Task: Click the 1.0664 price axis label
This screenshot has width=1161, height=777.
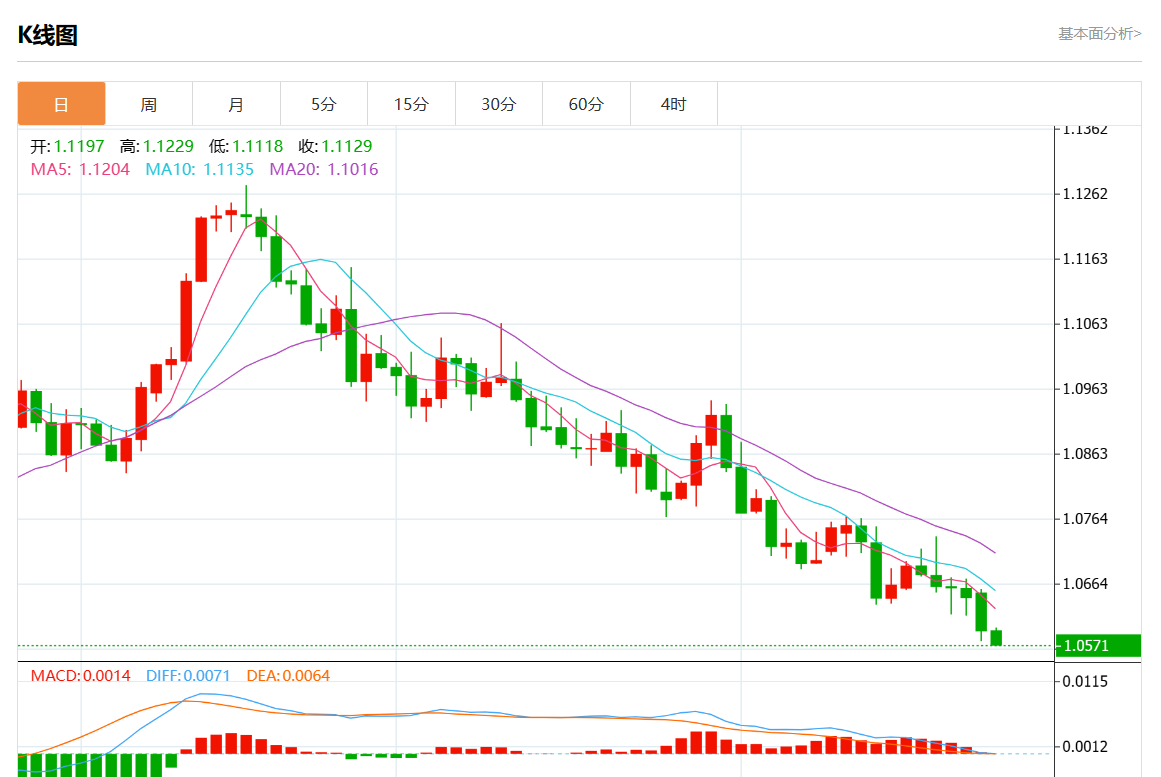Action: click(x=1085, y=584)
